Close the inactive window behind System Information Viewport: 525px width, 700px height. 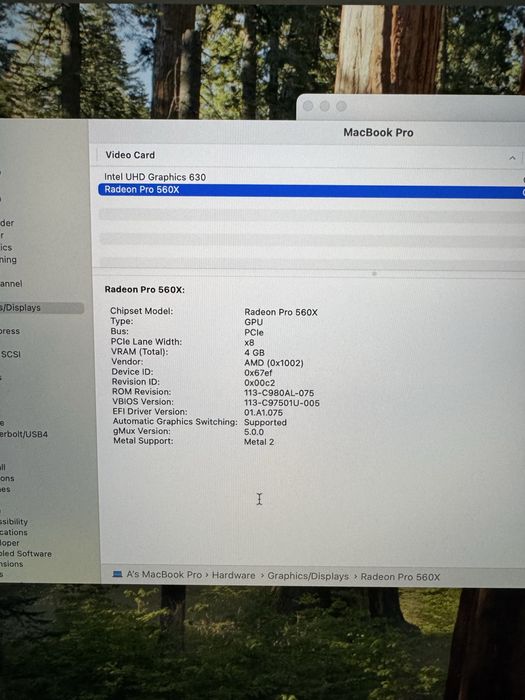(x=308, y=106)
